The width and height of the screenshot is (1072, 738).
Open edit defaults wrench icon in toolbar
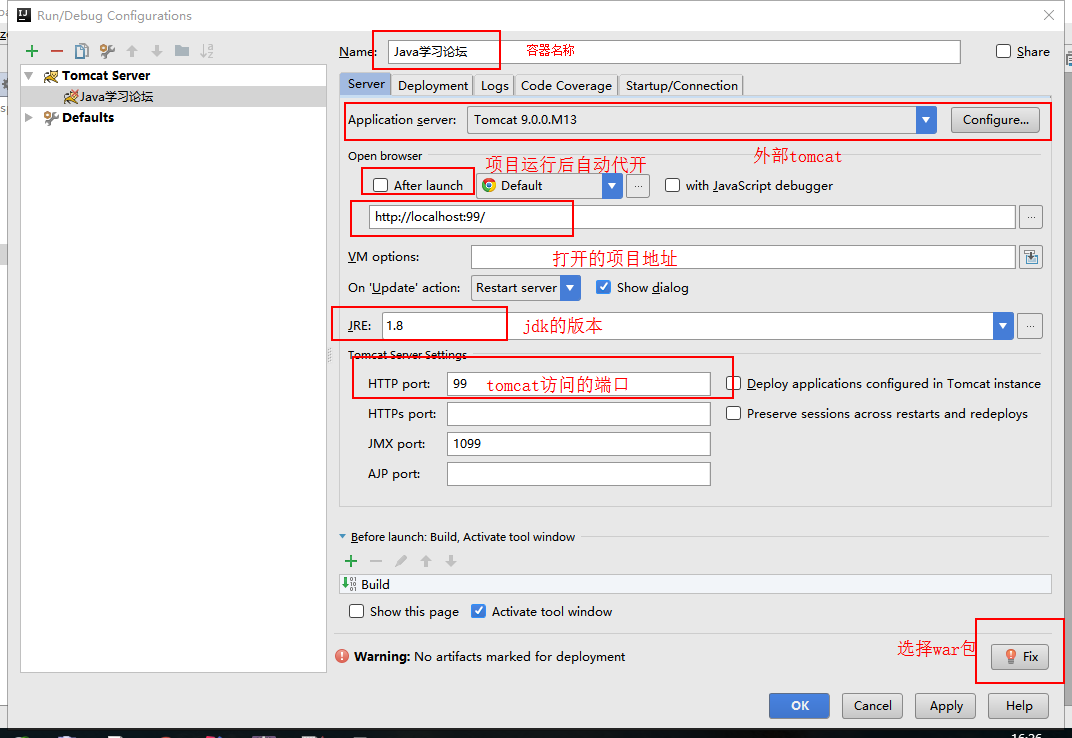[x=107, y=51]
